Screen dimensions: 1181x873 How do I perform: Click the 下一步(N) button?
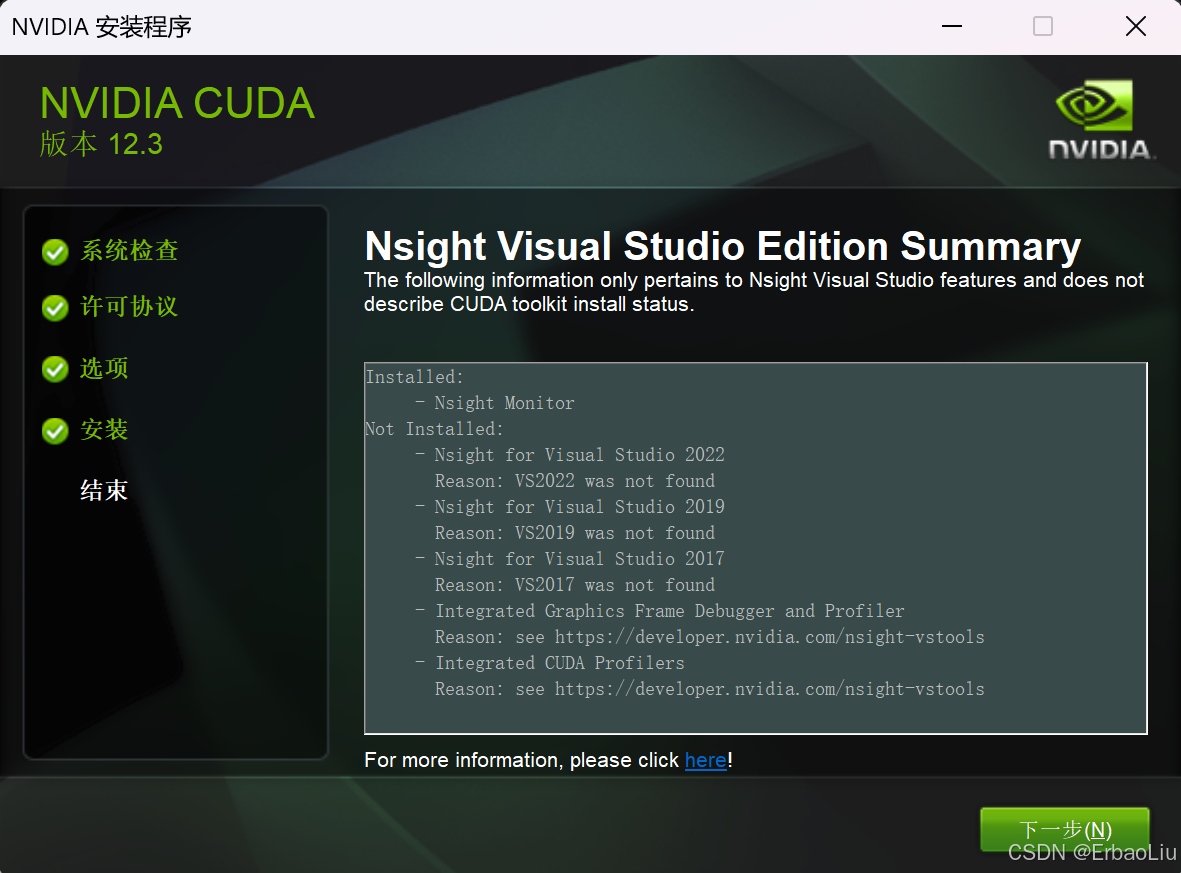(1064, 829)
